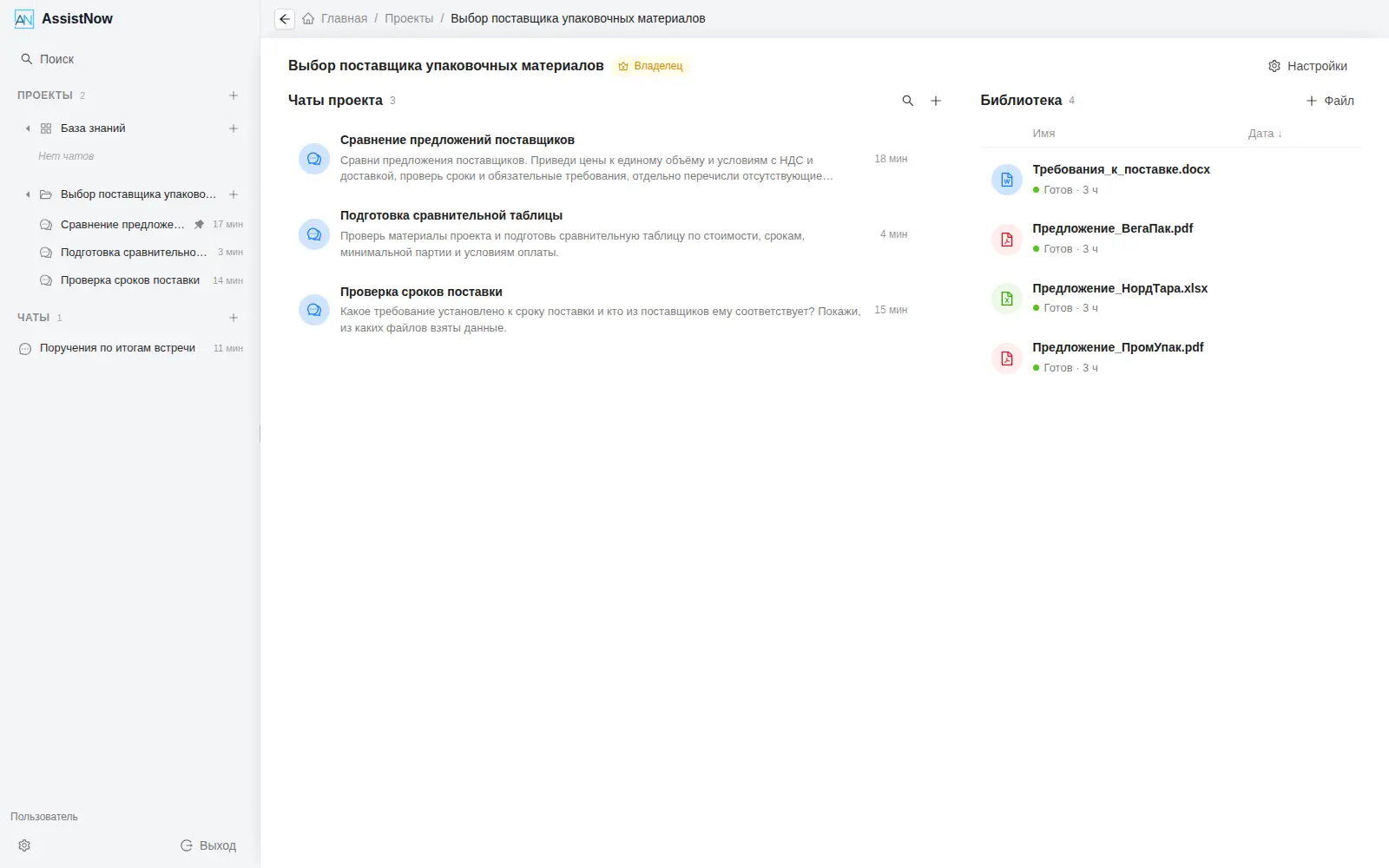
Task: Collapse the База знаний project tree
Action: point(28,128)
